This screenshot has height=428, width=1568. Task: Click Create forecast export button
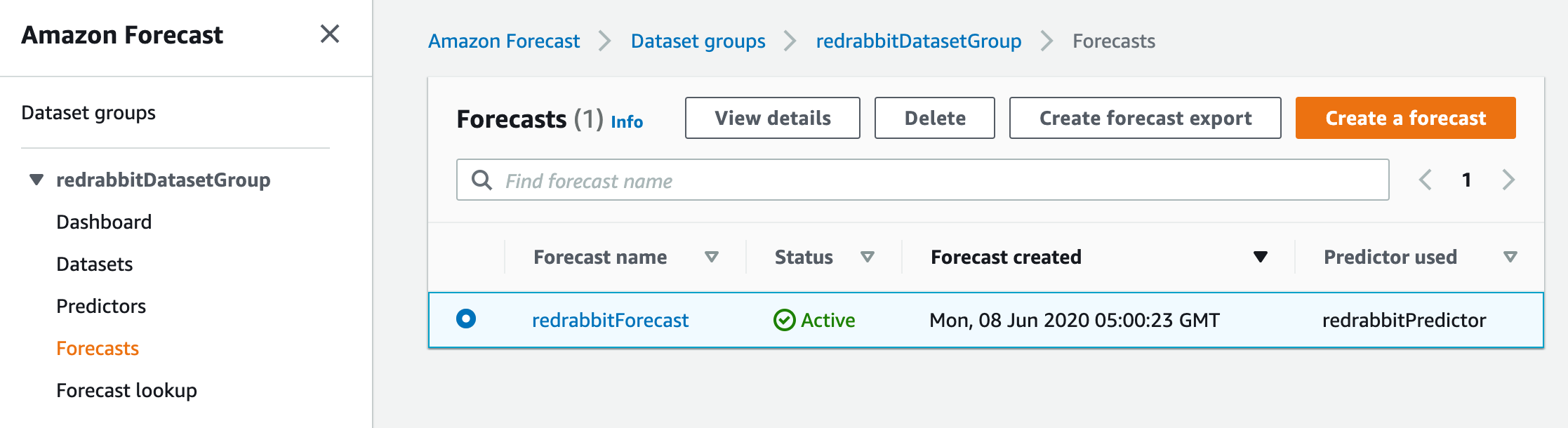[1145, 118]
